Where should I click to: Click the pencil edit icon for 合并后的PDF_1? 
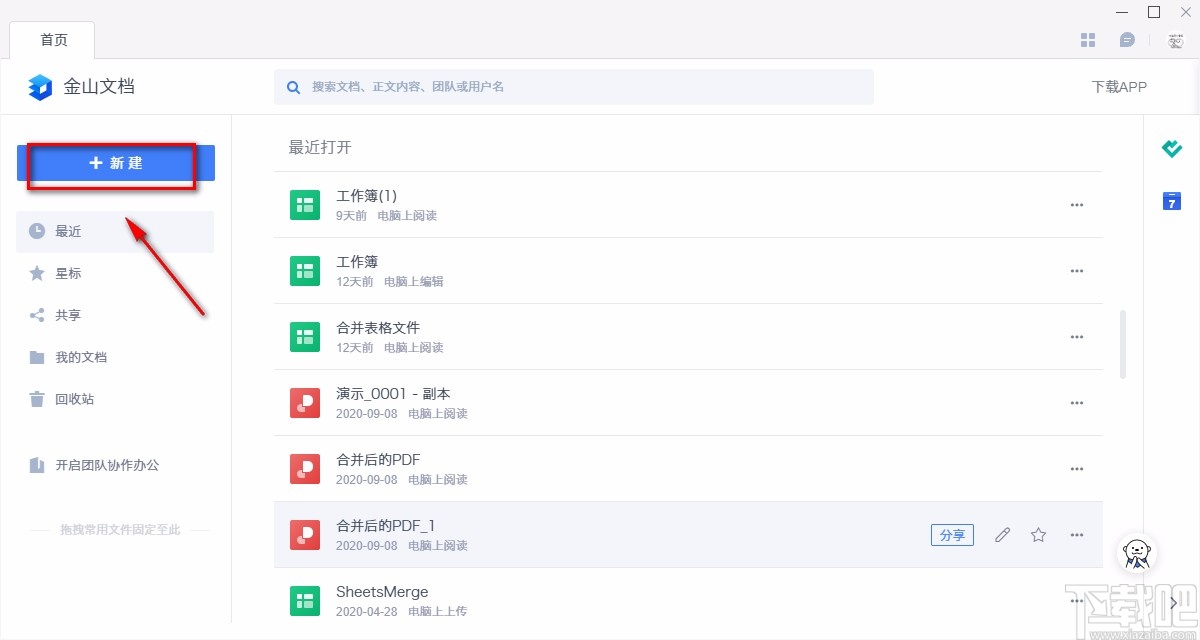[x=1002, y=535]
